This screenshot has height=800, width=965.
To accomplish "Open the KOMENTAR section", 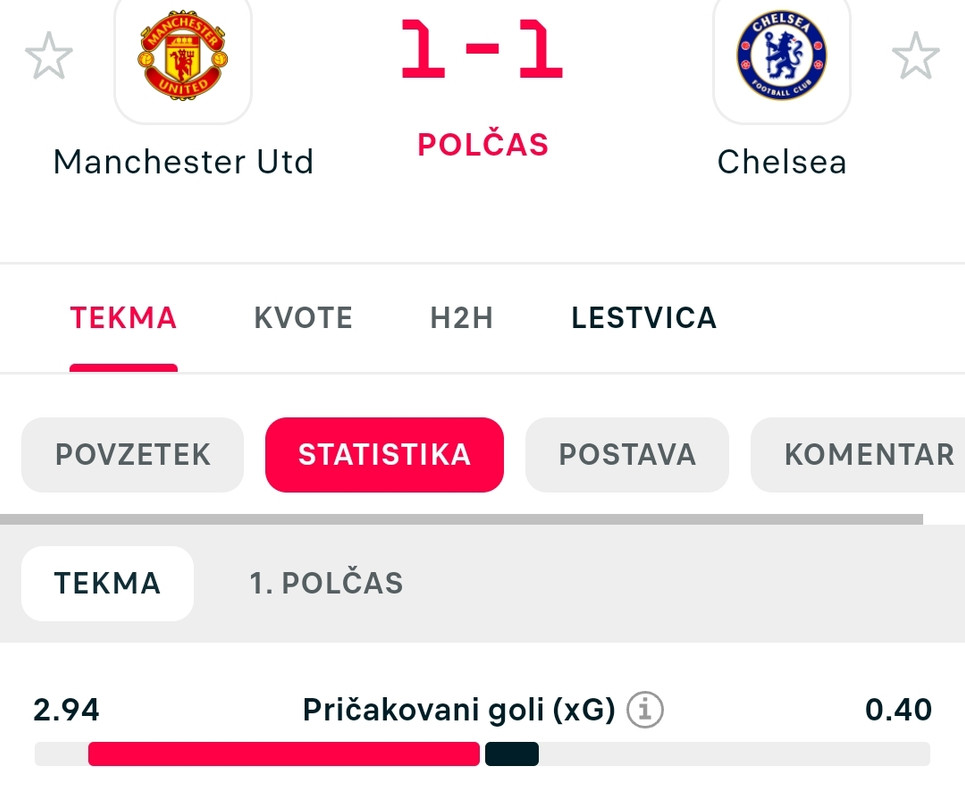I will (x=858, y=455).
